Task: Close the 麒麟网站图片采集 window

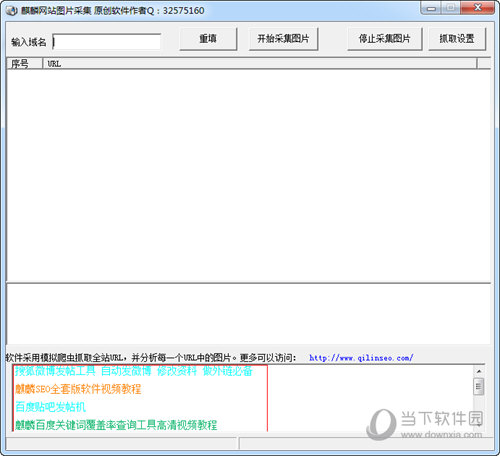Action: (477, 8)
